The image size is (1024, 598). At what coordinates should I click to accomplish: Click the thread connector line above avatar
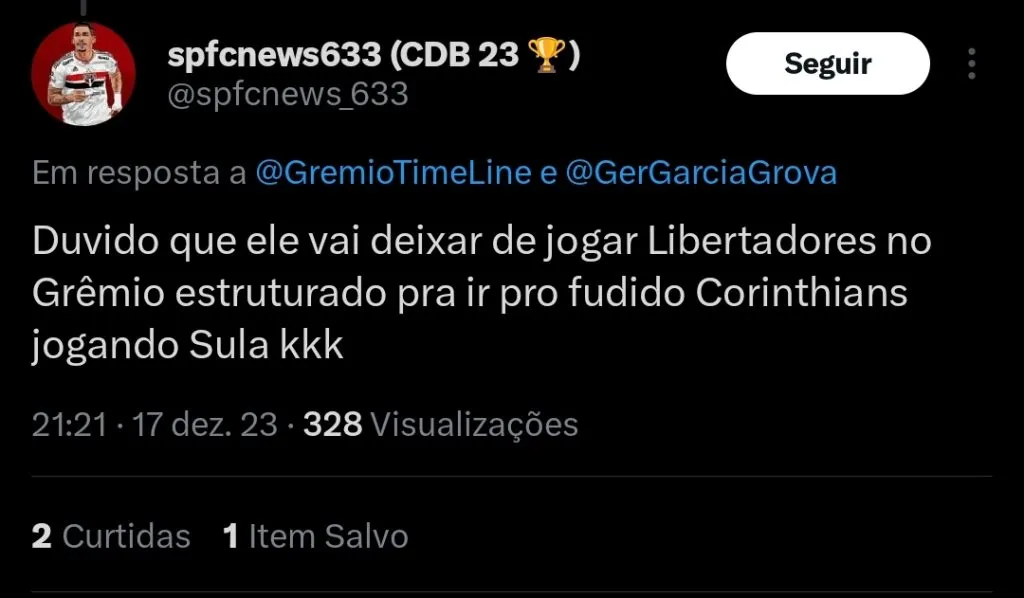(x=84, y=7)
